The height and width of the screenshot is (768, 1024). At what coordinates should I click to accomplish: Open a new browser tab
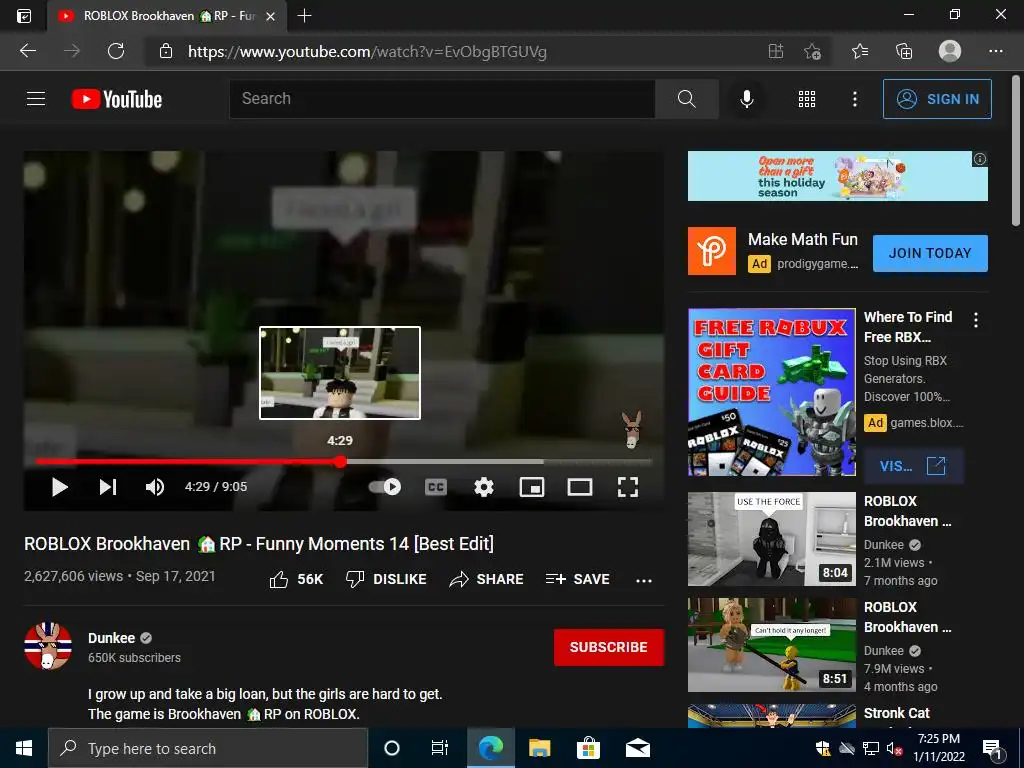pos(304,16)
